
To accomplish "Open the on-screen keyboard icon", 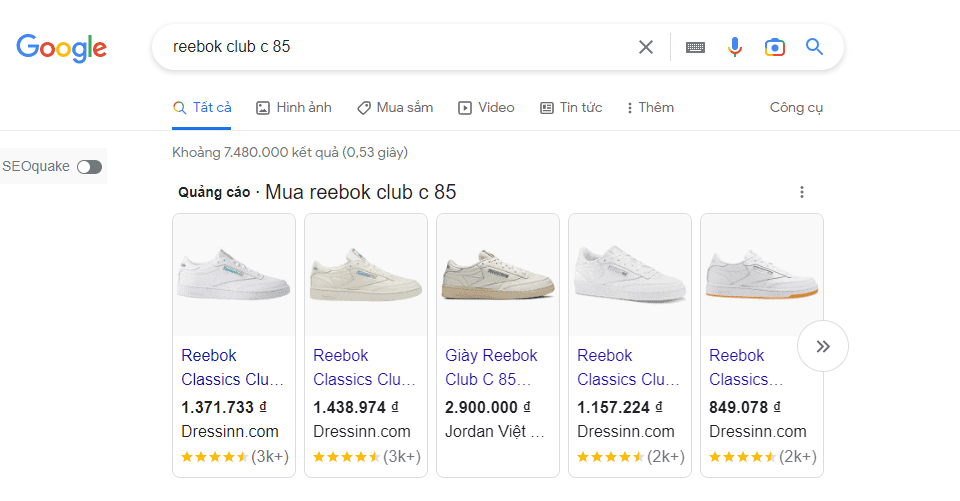I will point(695,47).
